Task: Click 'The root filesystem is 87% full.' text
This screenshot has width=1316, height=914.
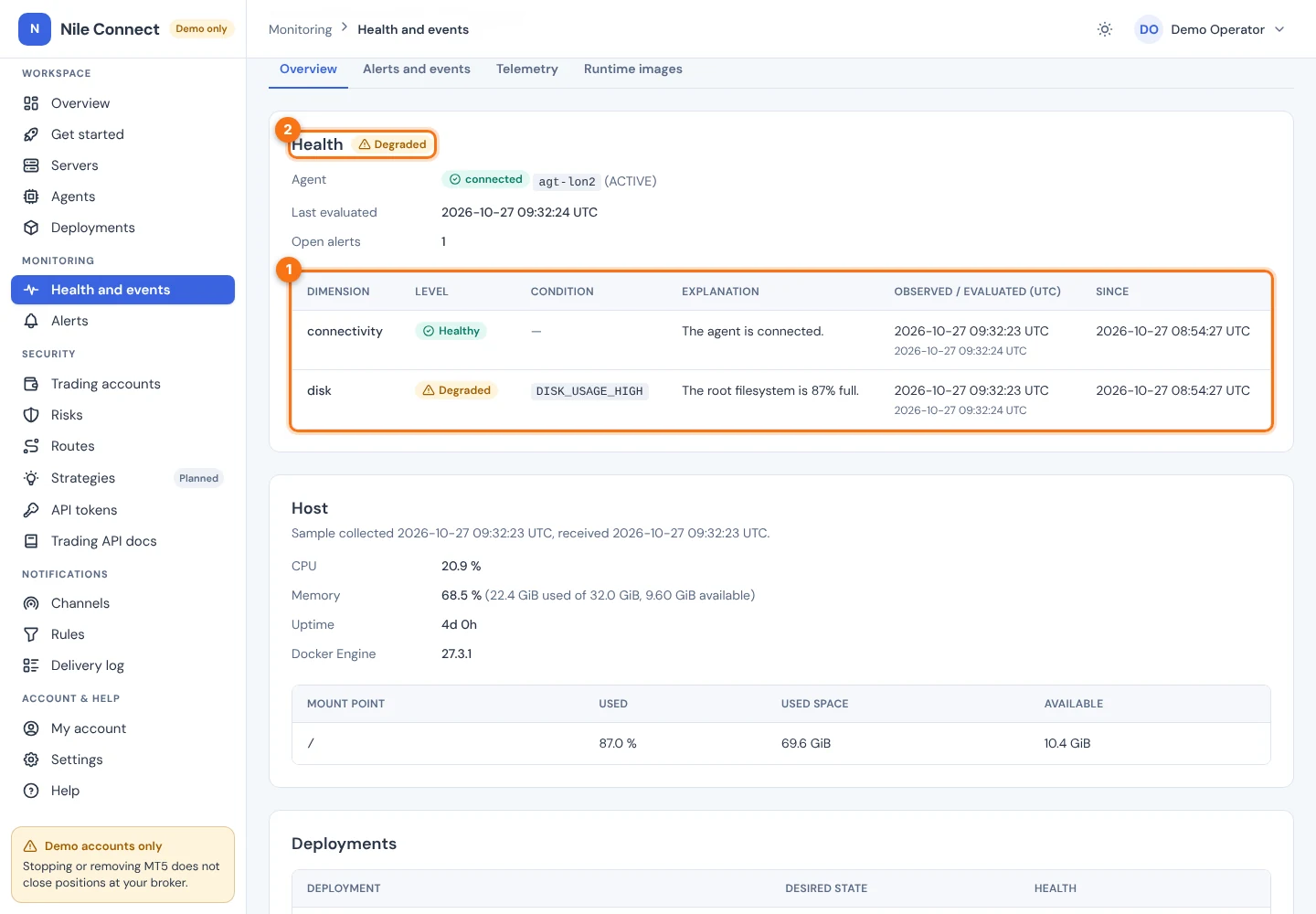Action: point(770,390)
